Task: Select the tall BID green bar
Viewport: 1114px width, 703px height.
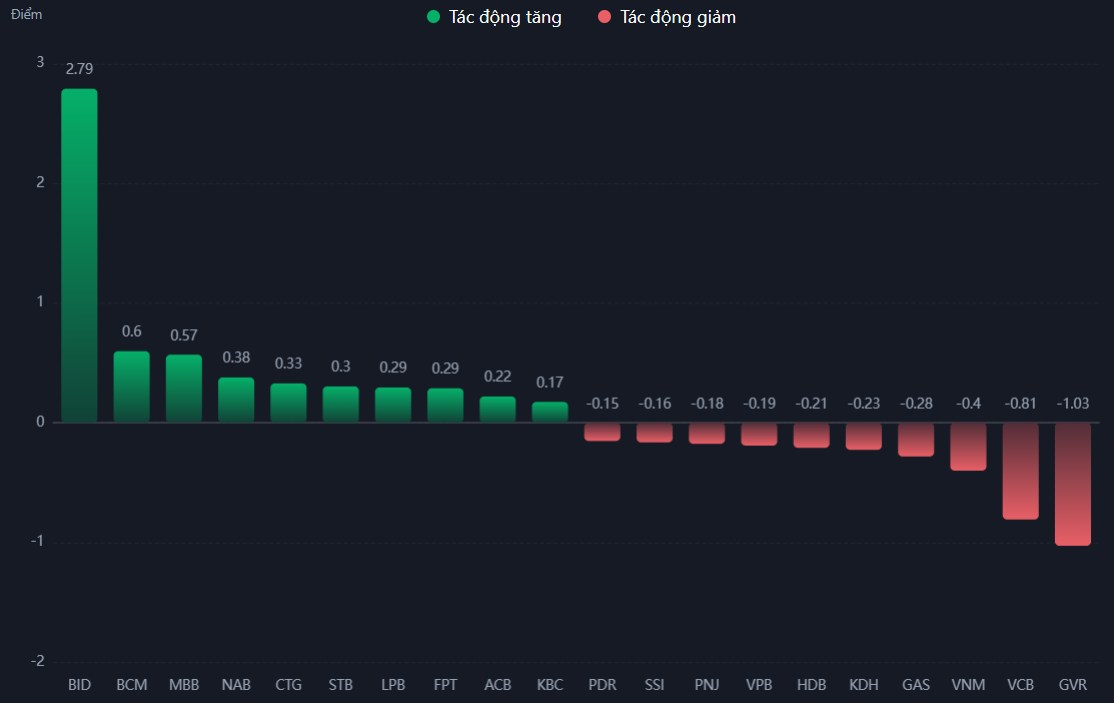Action: (79, 255)
